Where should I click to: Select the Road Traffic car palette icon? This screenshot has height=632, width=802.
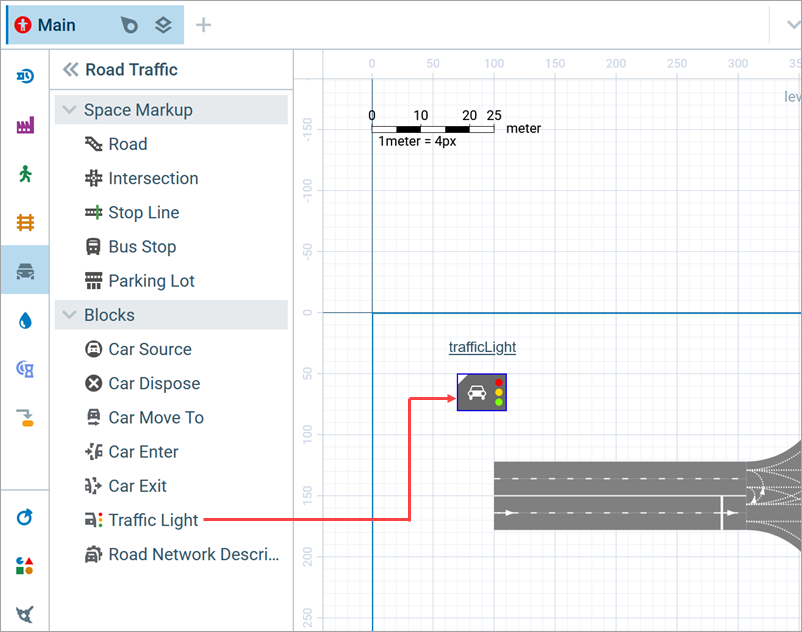click(x=25, y=271)
